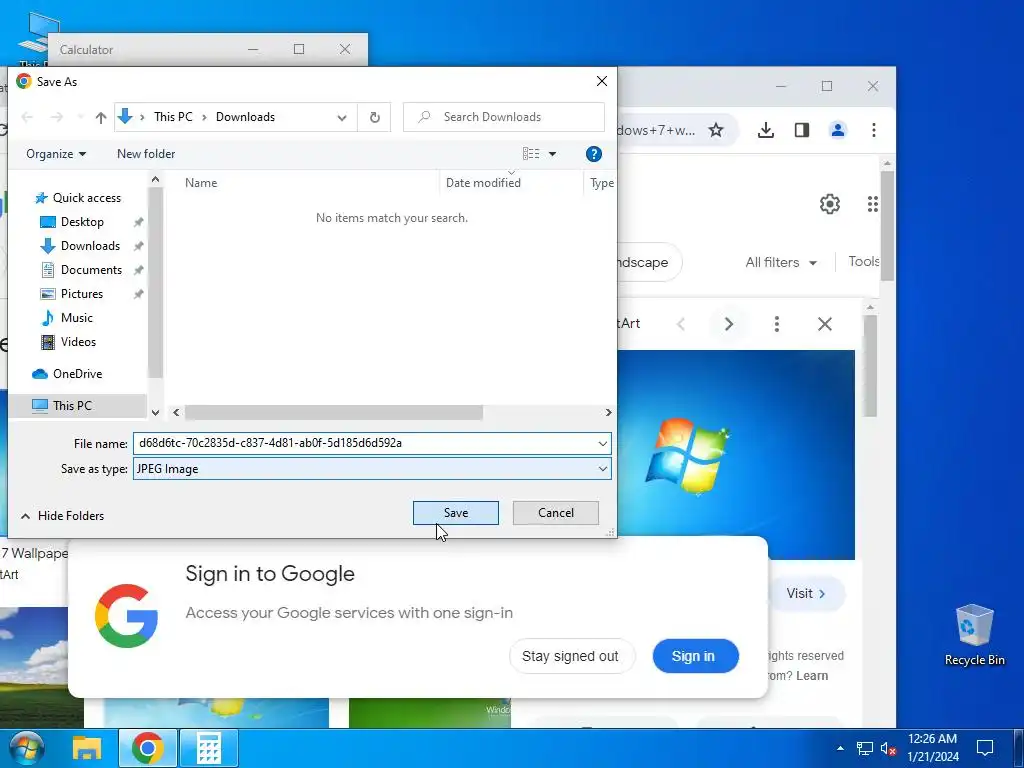Viewport: 1024px width, 768px height.
Task: Click the File name input field
Action: pos(364,443)
